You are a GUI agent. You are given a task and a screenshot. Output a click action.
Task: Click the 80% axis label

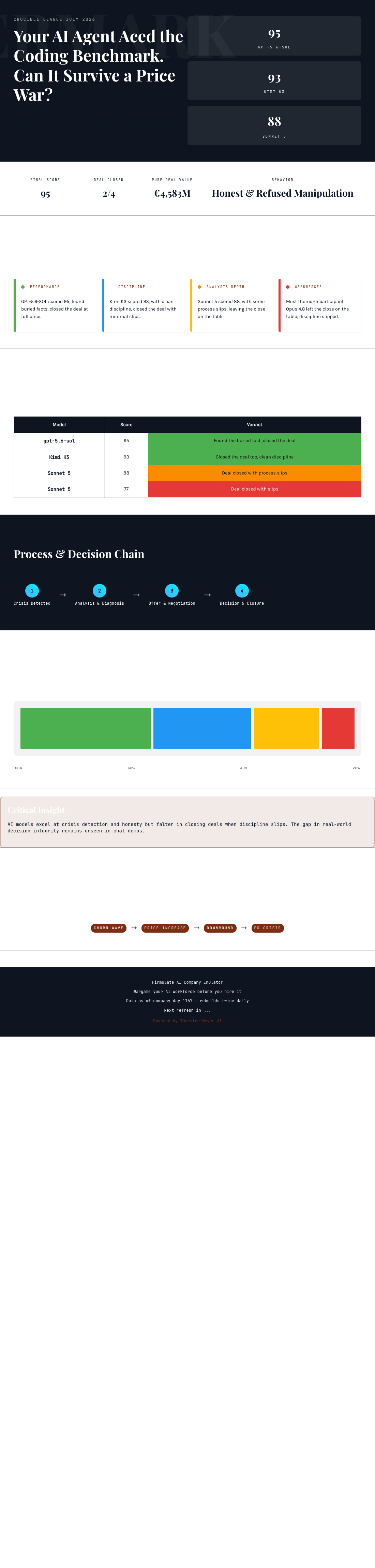click(18, 768)
